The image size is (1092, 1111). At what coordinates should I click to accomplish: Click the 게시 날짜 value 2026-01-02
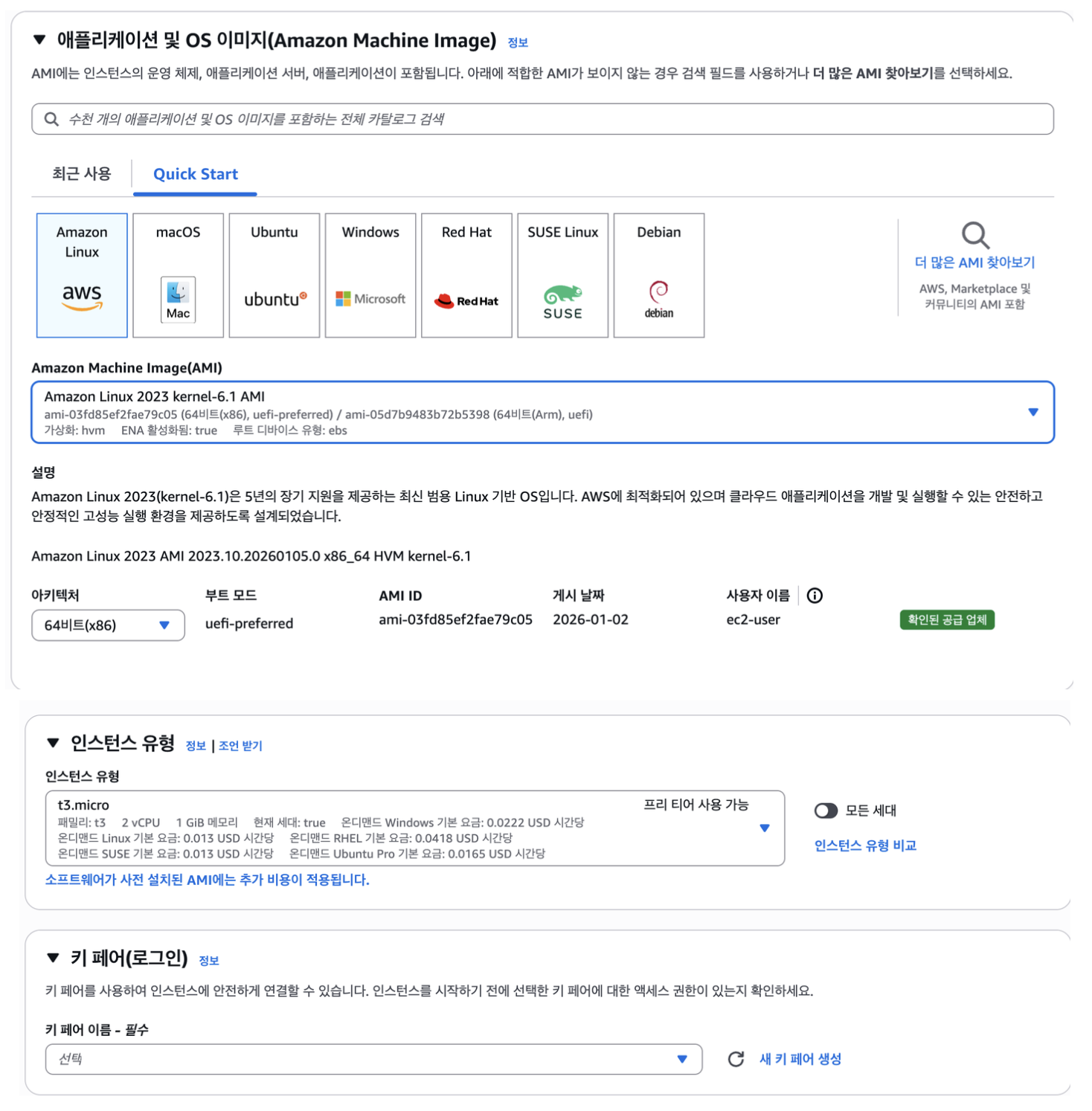[x=591, y=619]
